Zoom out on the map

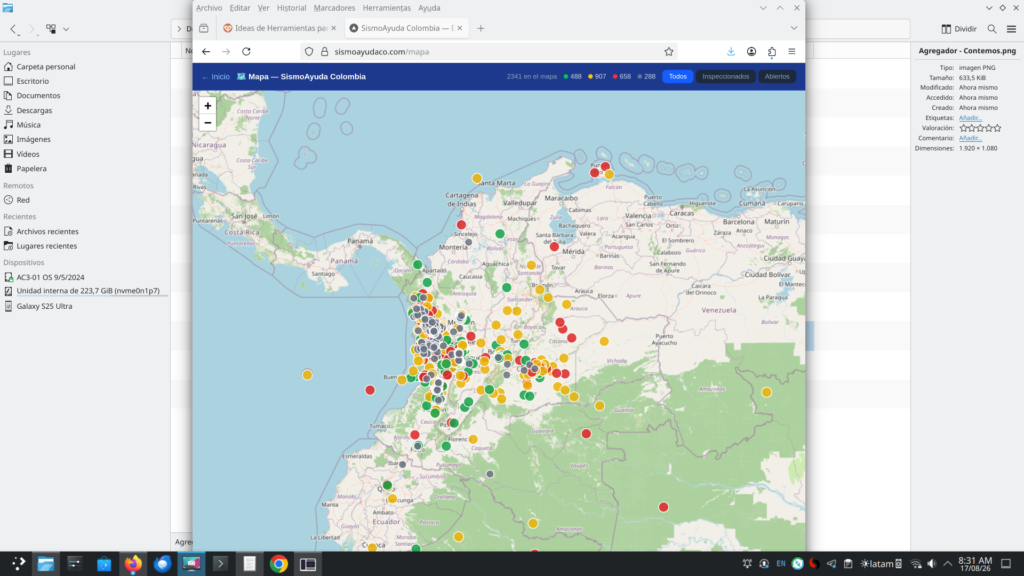coord(208,123)
